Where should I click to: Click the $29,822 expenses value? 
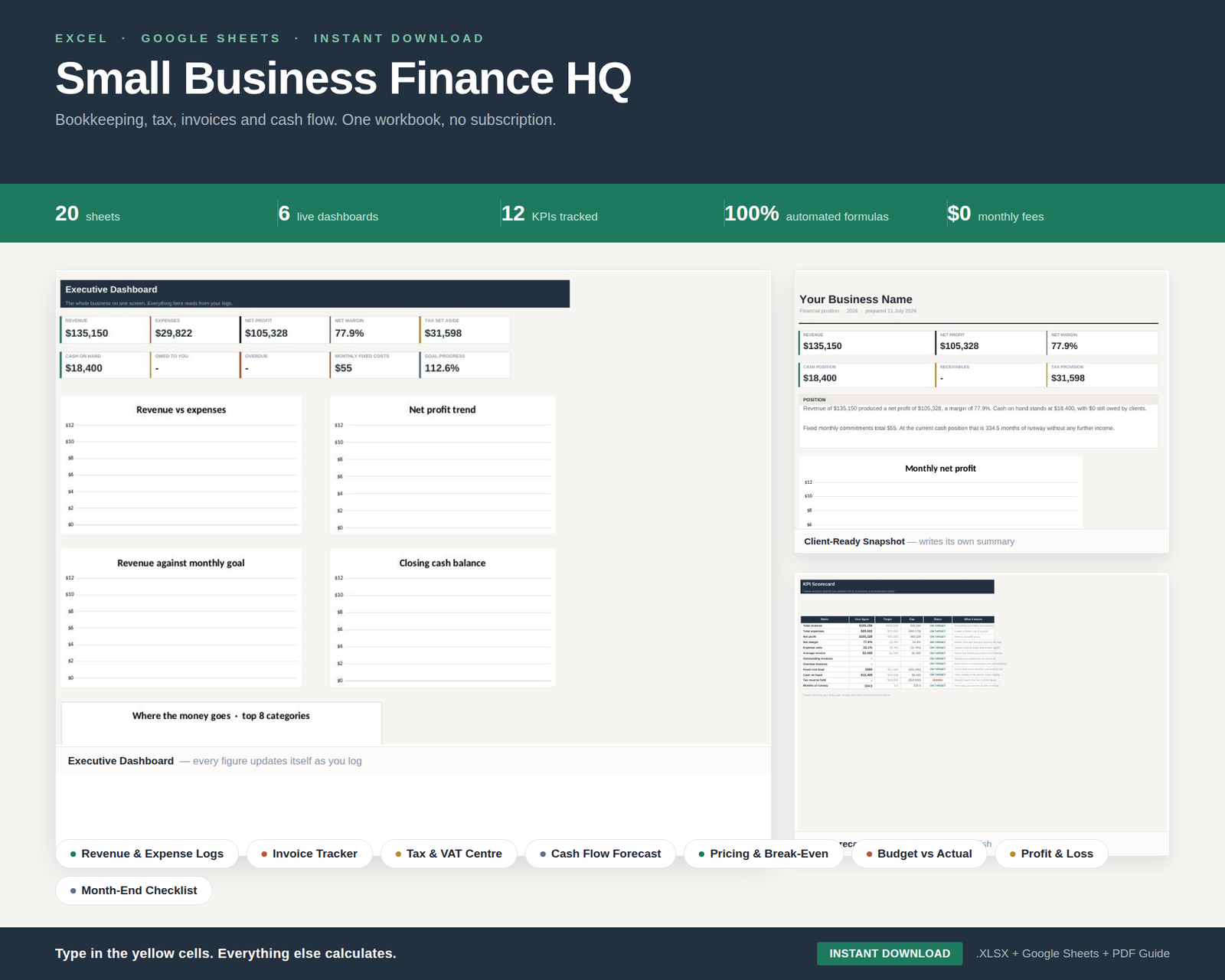174,333
